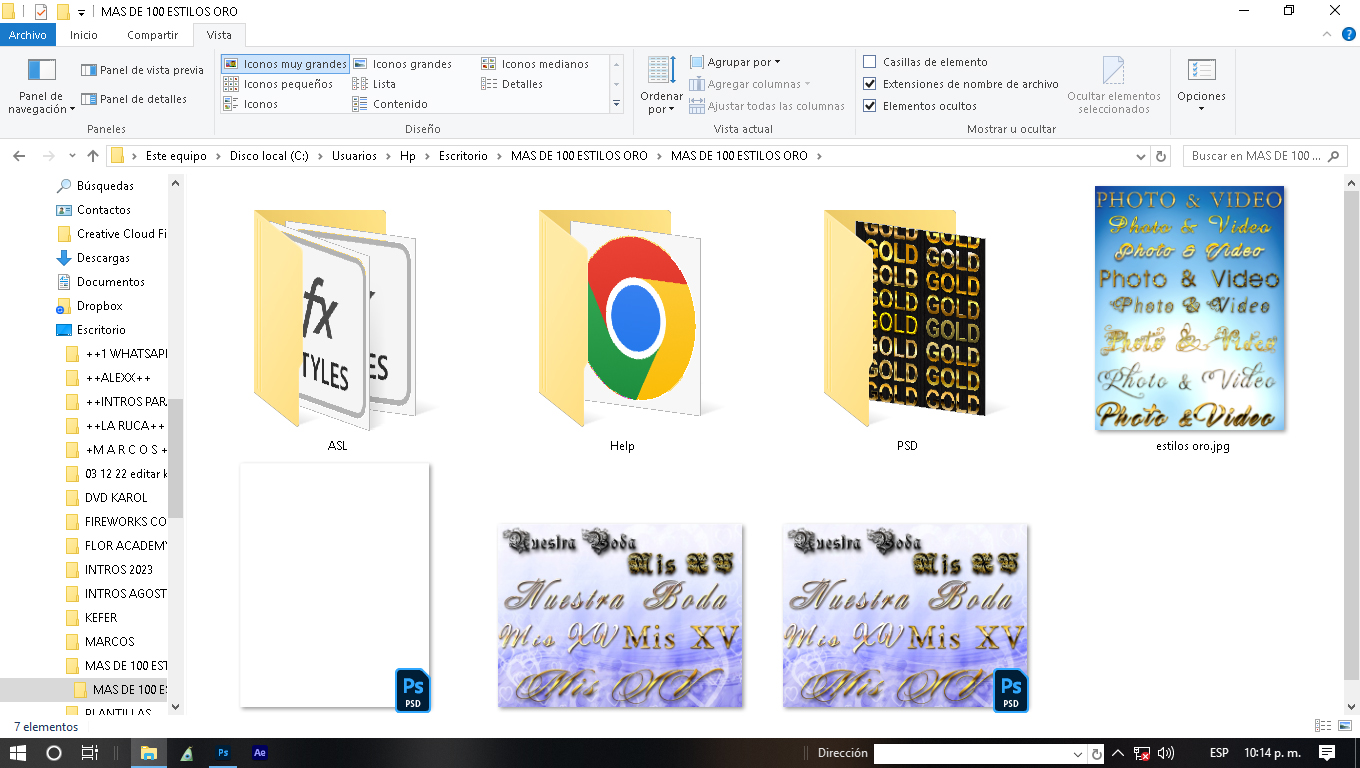Open the Windows Start menu
1360x768 pixels.
18,753
